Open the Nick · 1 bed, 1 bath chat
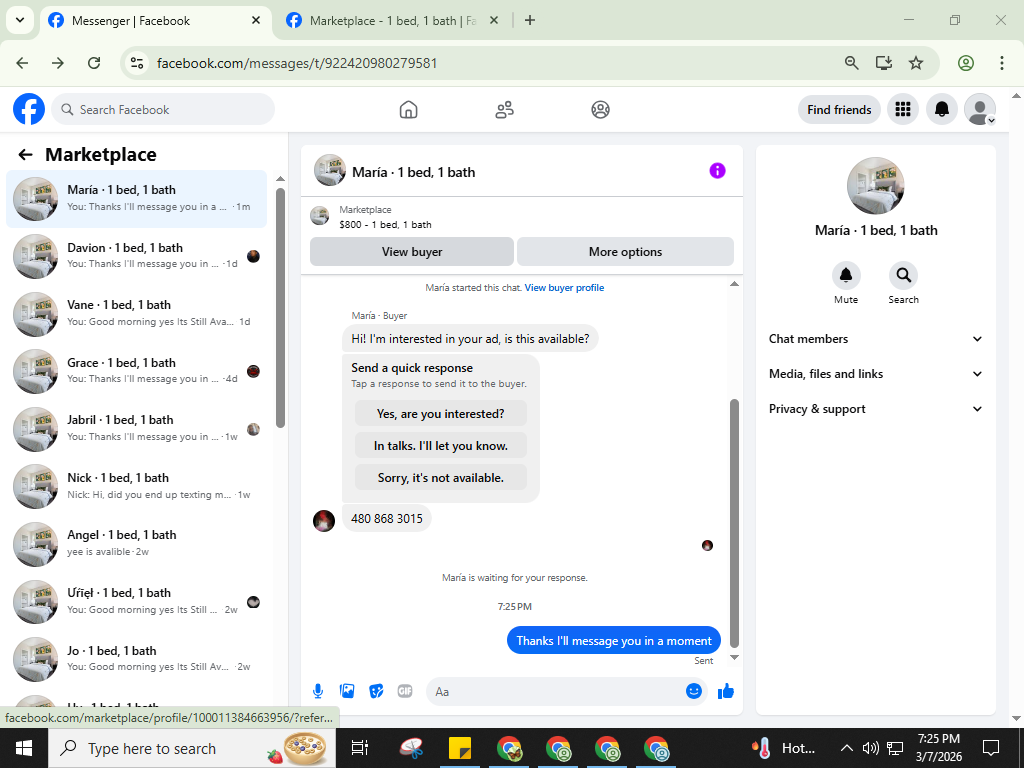Viewport: 1024px width, 768px height. point(136,486)
